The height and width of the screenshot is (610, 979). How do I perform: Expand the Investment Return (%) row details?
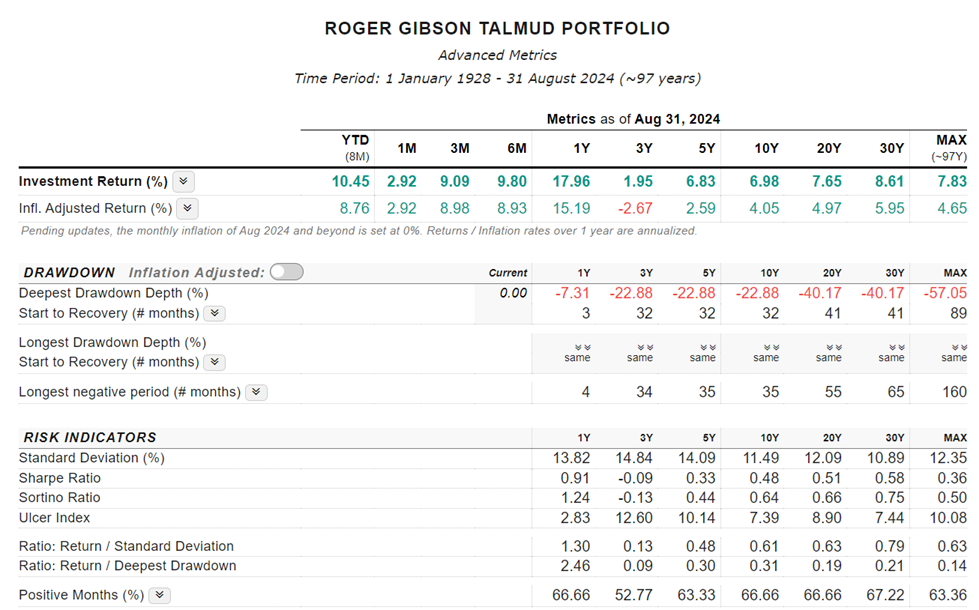pyautogui.click(x=183, y=182)
